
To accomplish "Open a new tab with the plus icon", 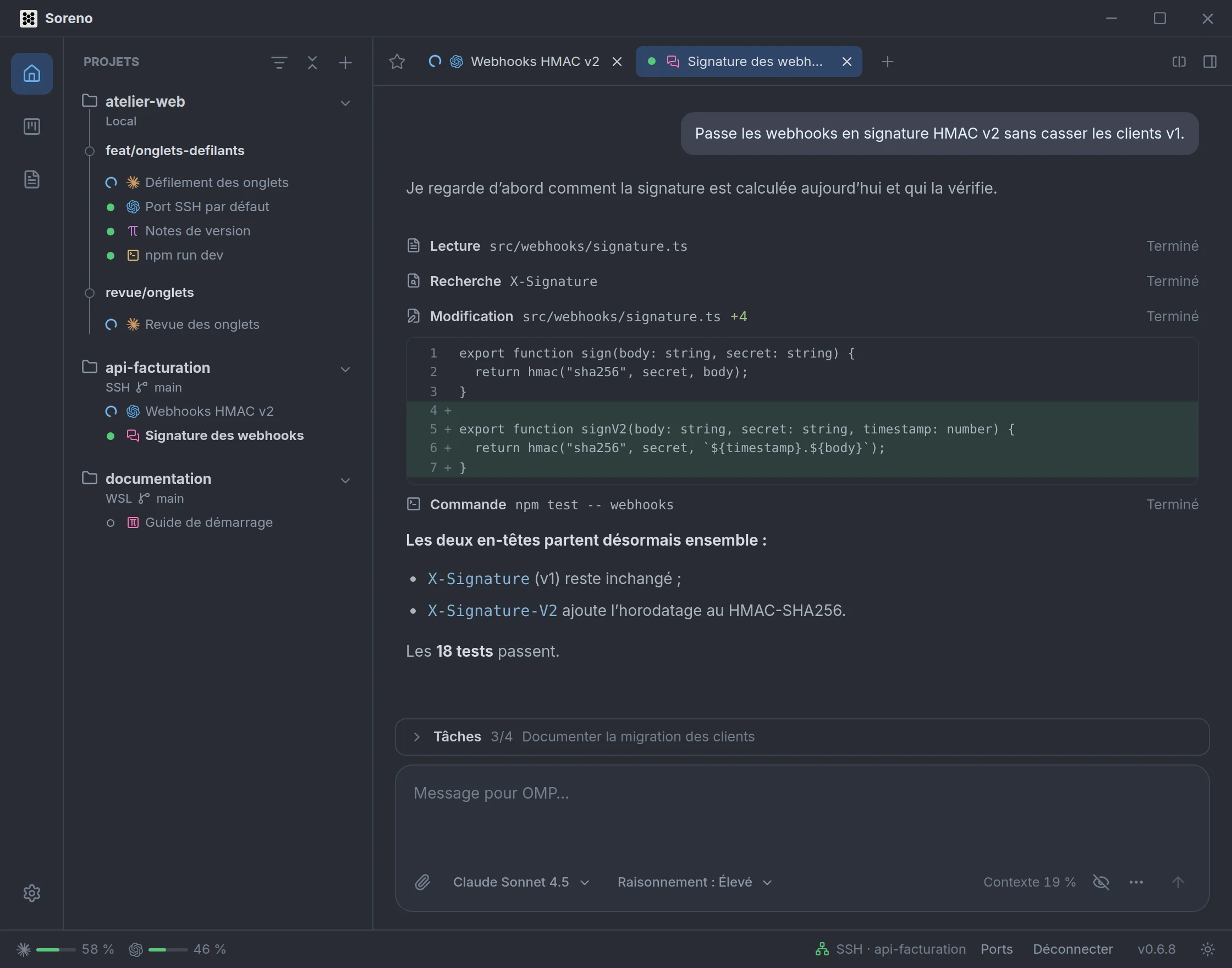I will click(888, 61).
